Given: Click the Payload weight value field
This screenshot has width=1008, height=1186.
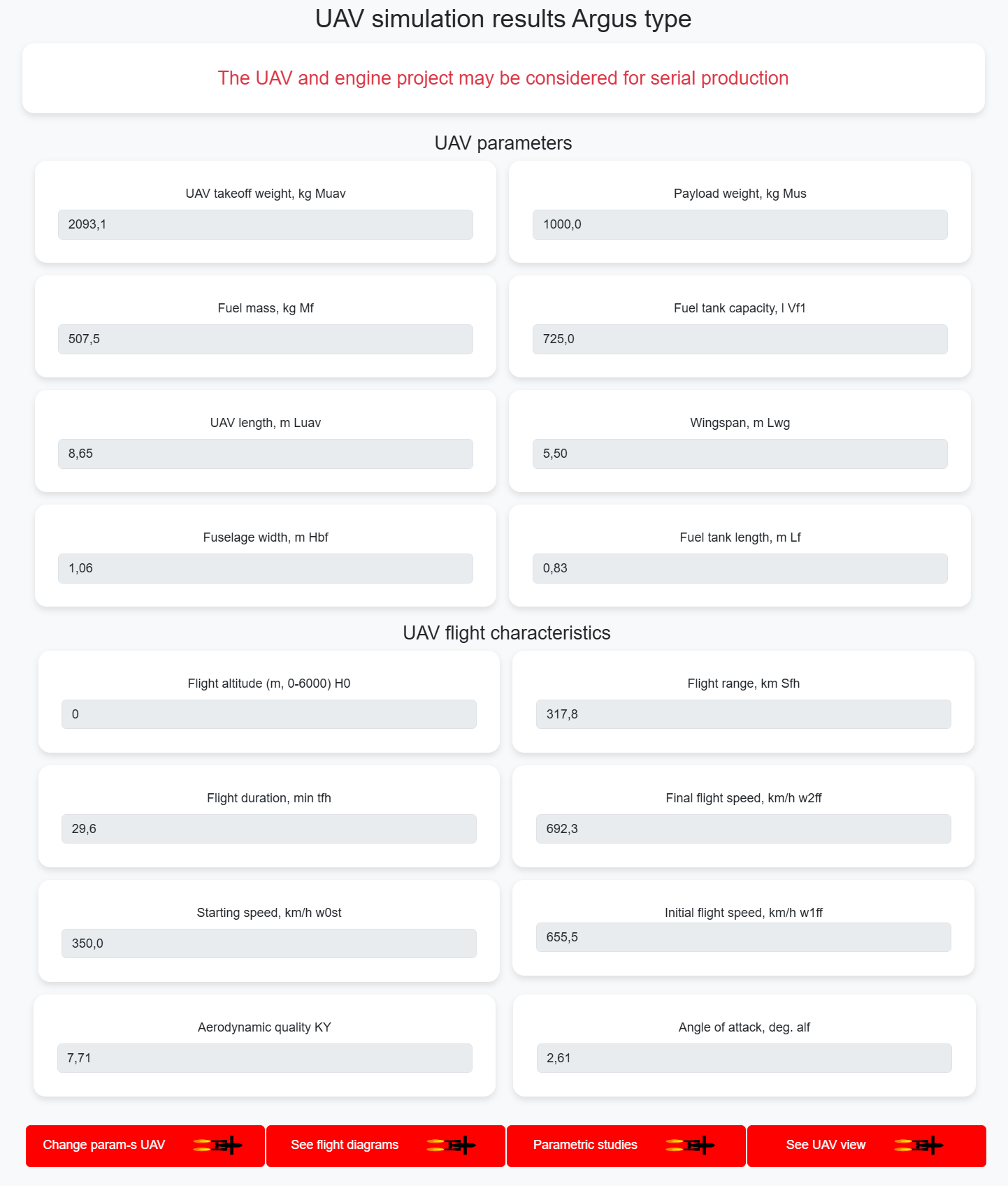Looking at the screenshot, I should coord(740,224).
